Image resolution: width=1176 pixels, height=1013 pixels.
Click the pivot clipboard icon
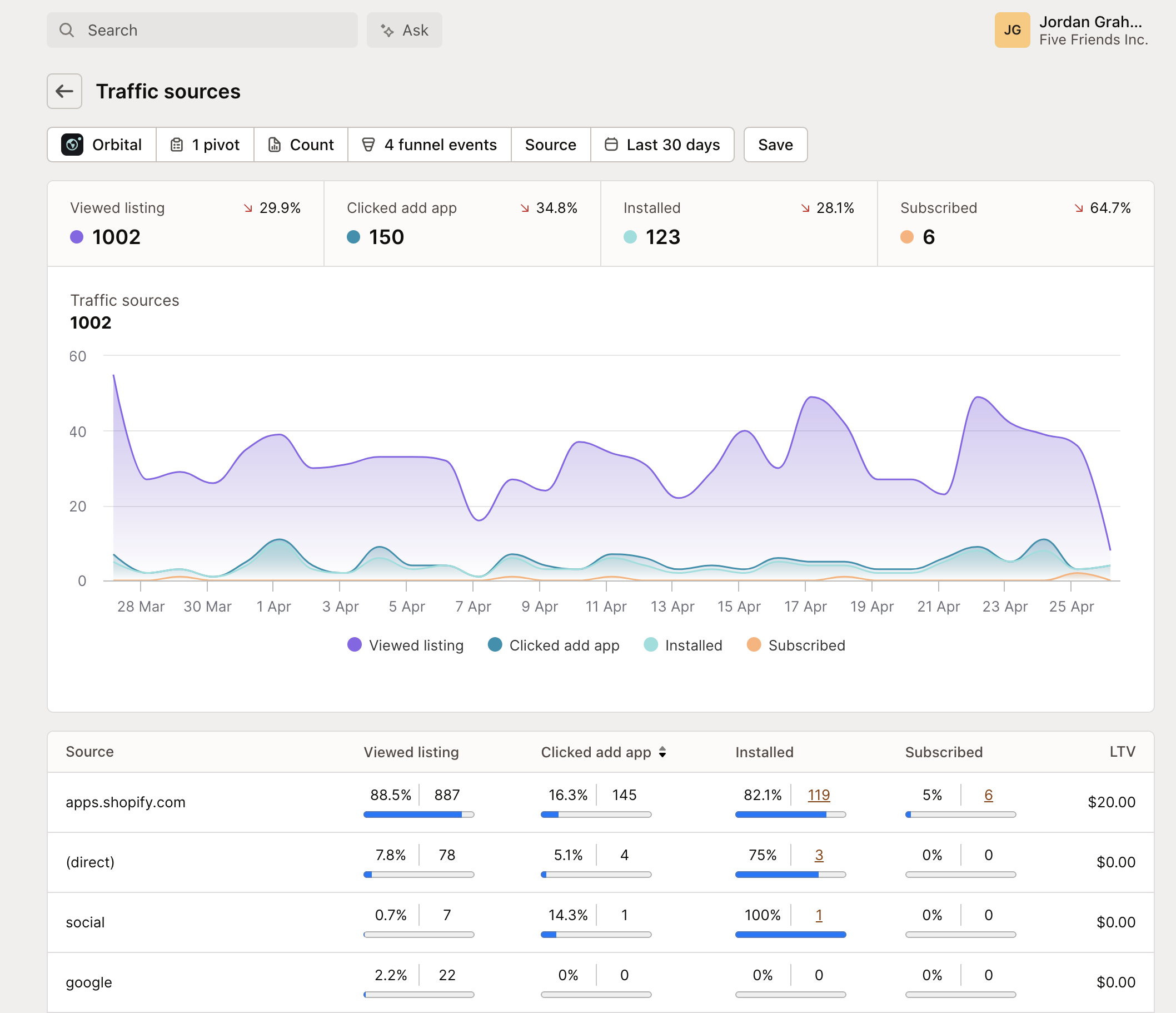(x=177, y=145)
